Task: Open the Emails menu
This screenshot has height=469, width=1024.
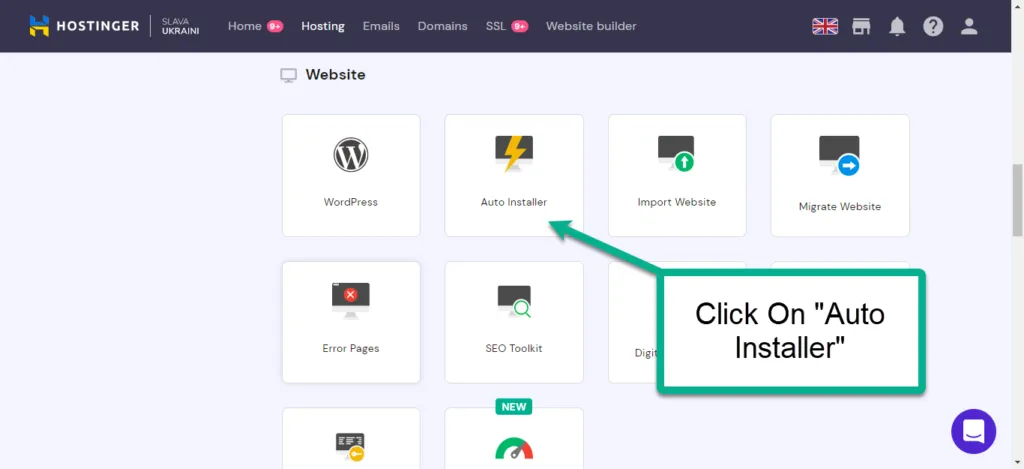Action: pyautogui.click(x=381, y=26)
